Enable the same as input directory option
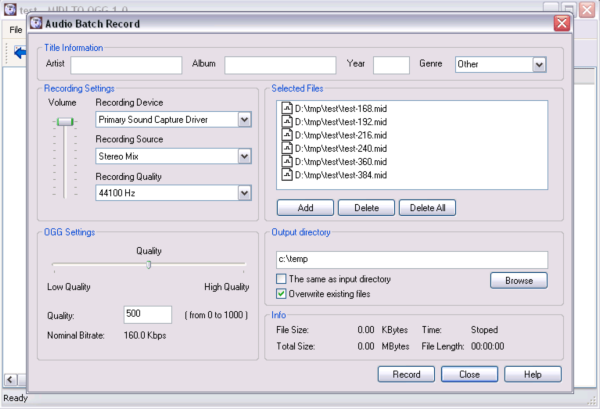Screen dimensions: 600x409 pyautogui.click(x=281, y=279)
